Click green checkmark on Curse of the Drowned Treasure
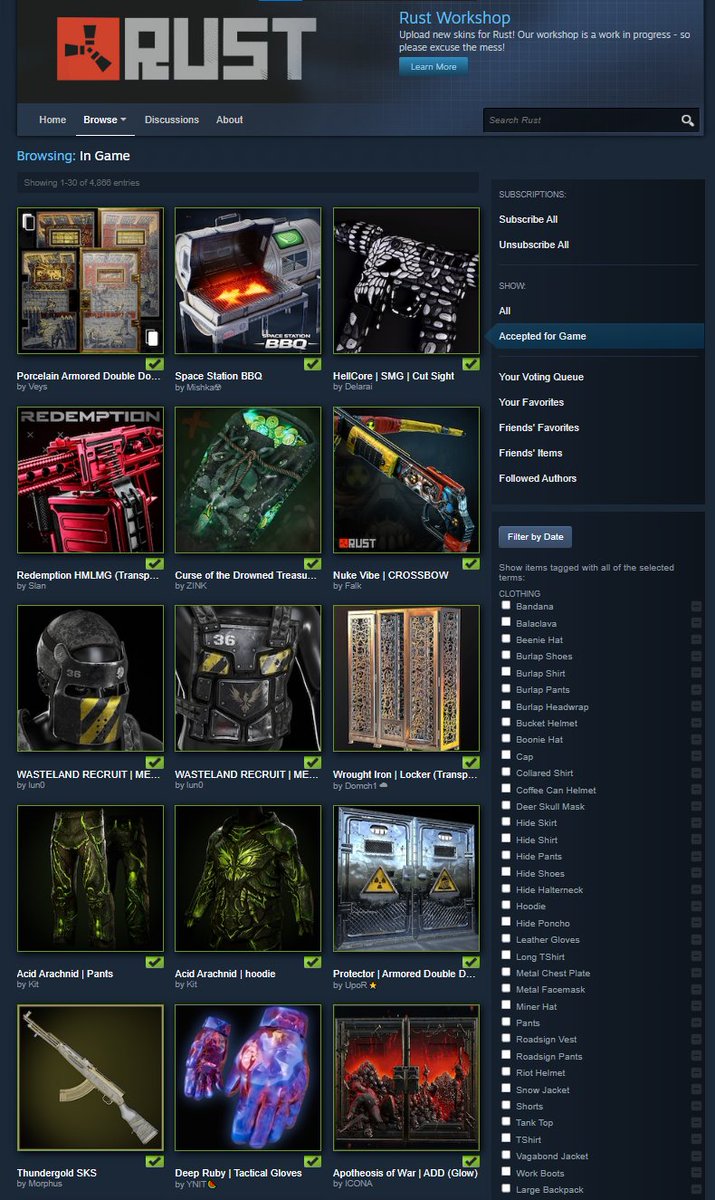 (313, 563)
